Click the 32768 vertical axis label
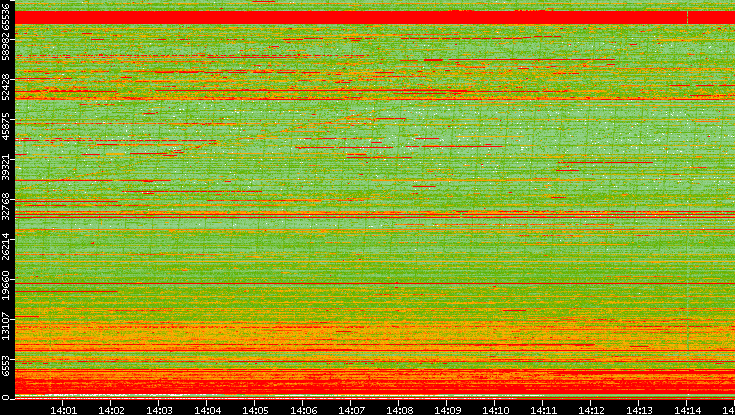 [x=7, y=206]
